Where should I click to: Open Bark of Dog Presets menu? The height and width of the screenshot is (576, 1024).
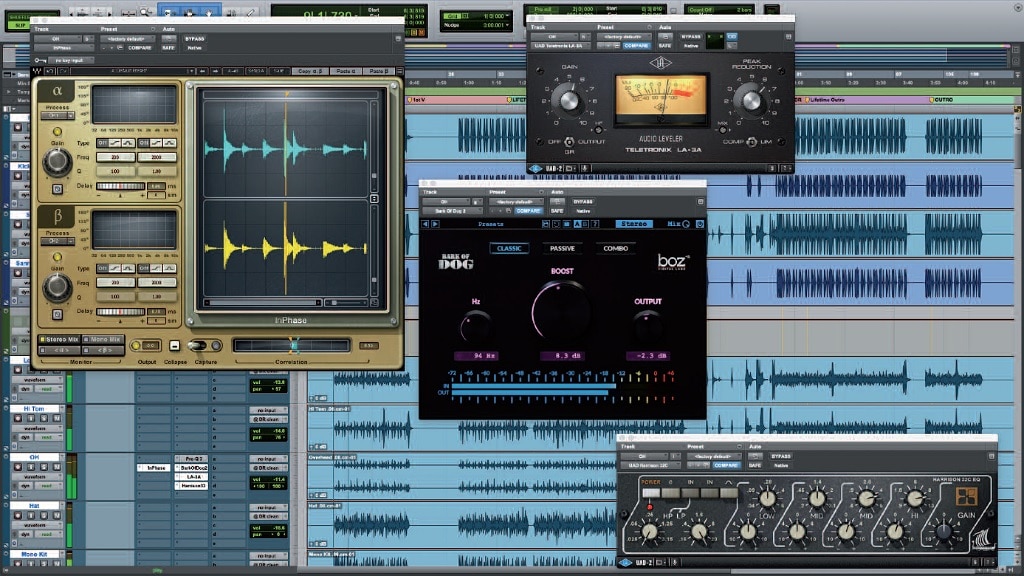click(490, 224)
